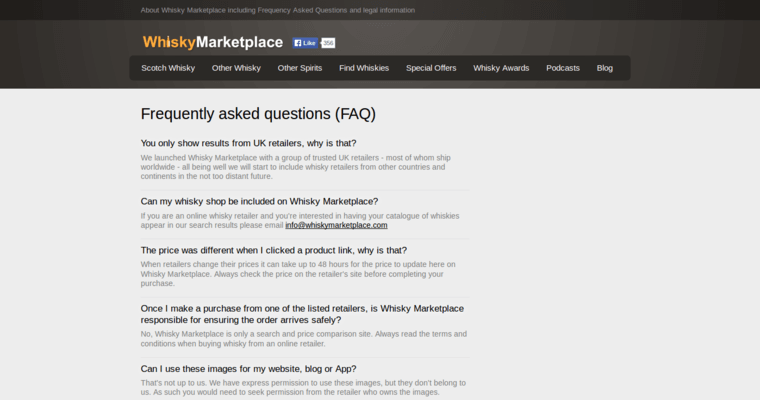The width and height of the screenshot is (760, 400).
Task: Click the price was different question heading
Action: pos(274,250)
